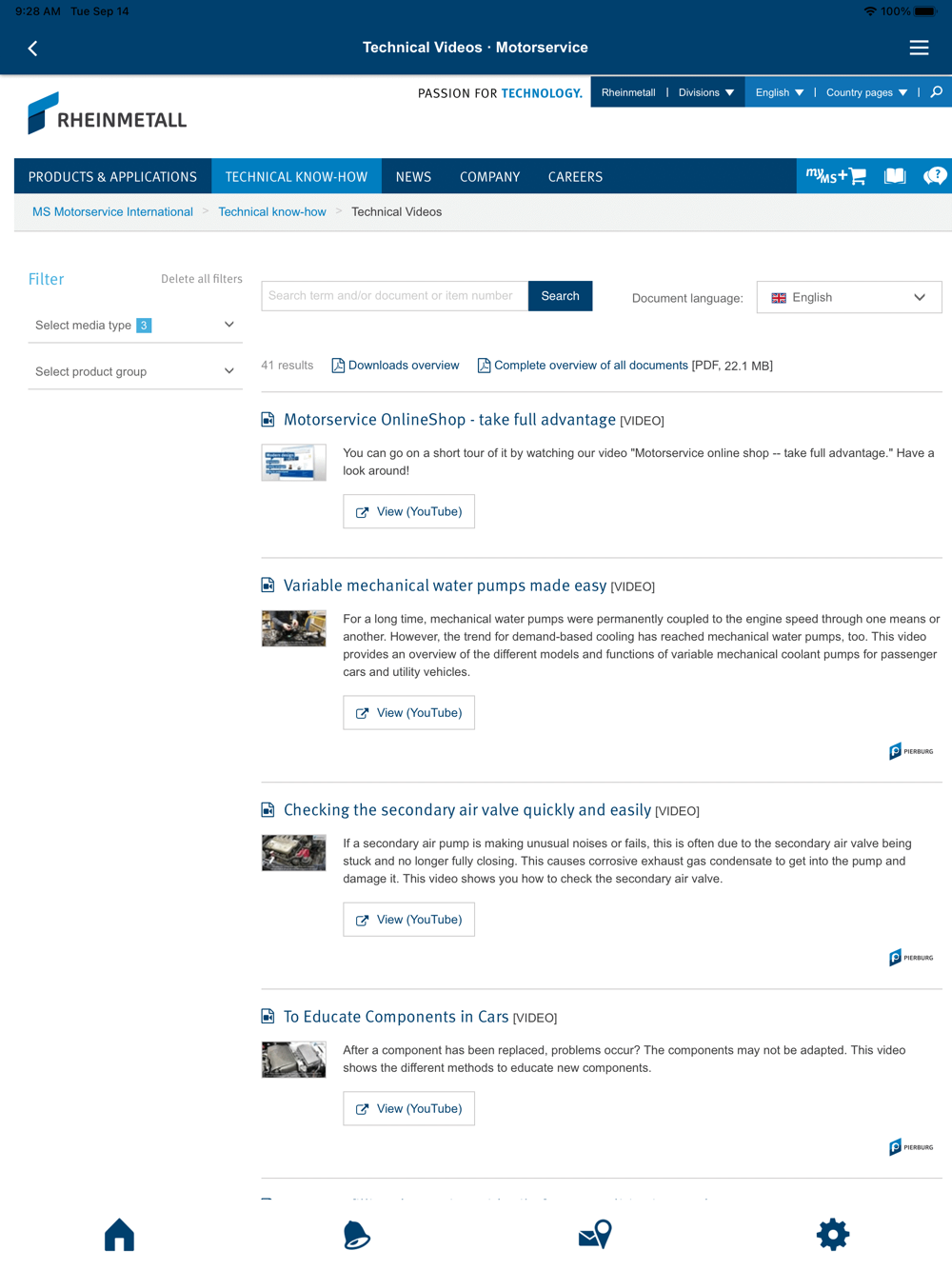Image resolution: width=952 pixels, height=1270 pixels.
Task: Open the Divisions dropdown
Action: [706, 92]
